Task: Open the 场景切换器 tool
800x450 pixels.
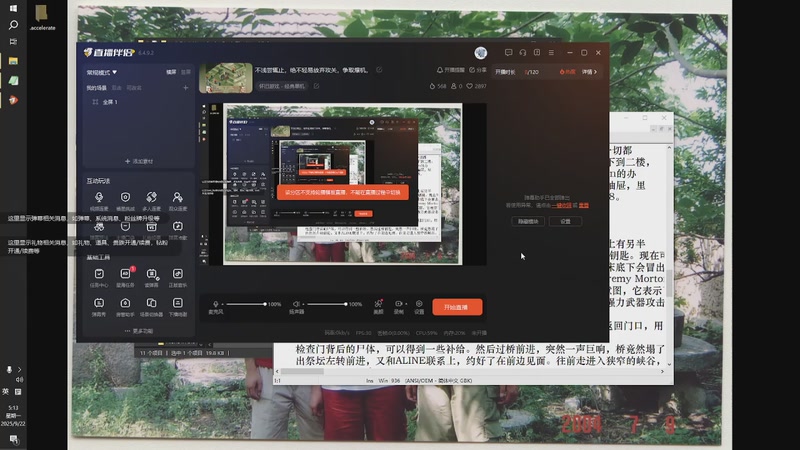Action: click(x=151, y=307)
